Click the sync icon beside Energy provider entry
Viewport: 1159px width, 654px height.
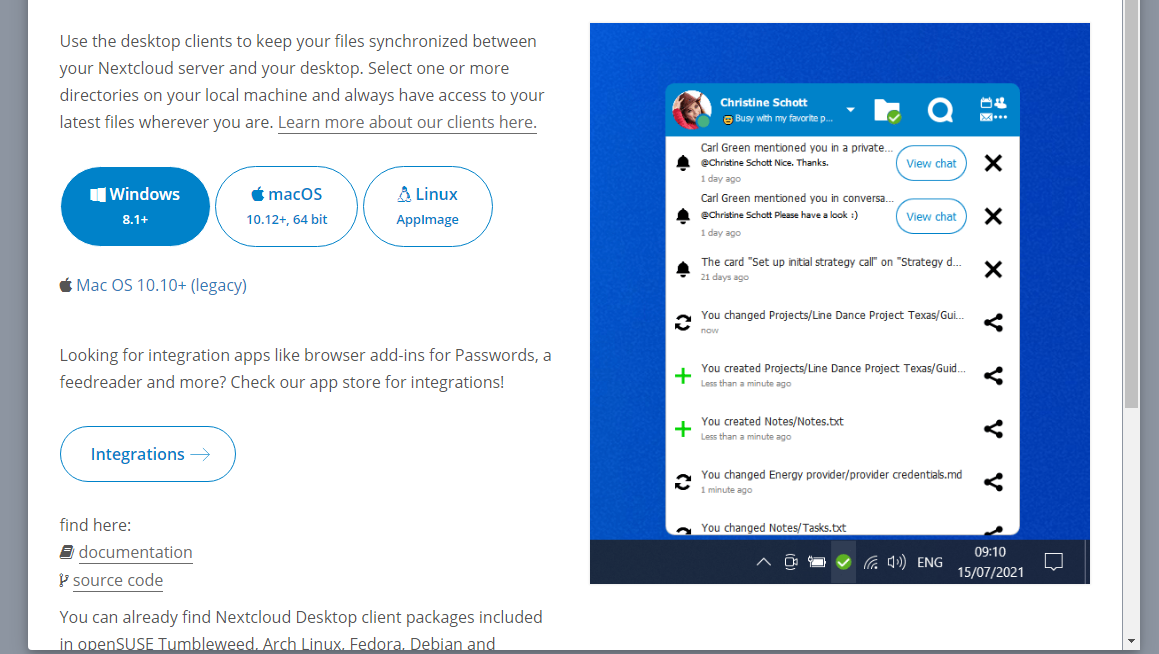coord(683,483)
